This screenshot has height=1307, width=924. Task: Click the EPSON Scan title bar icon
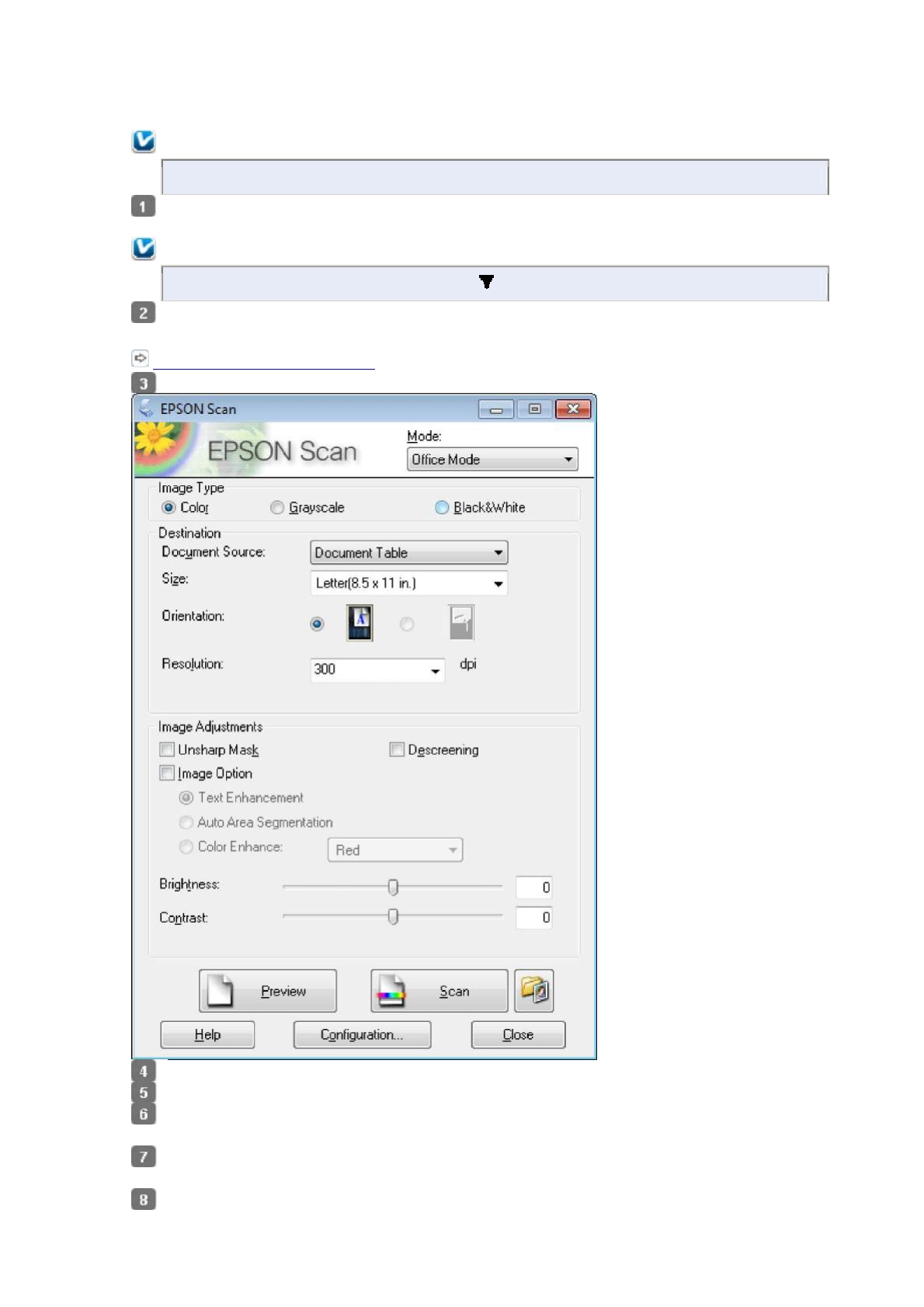[x=145, y=408]
